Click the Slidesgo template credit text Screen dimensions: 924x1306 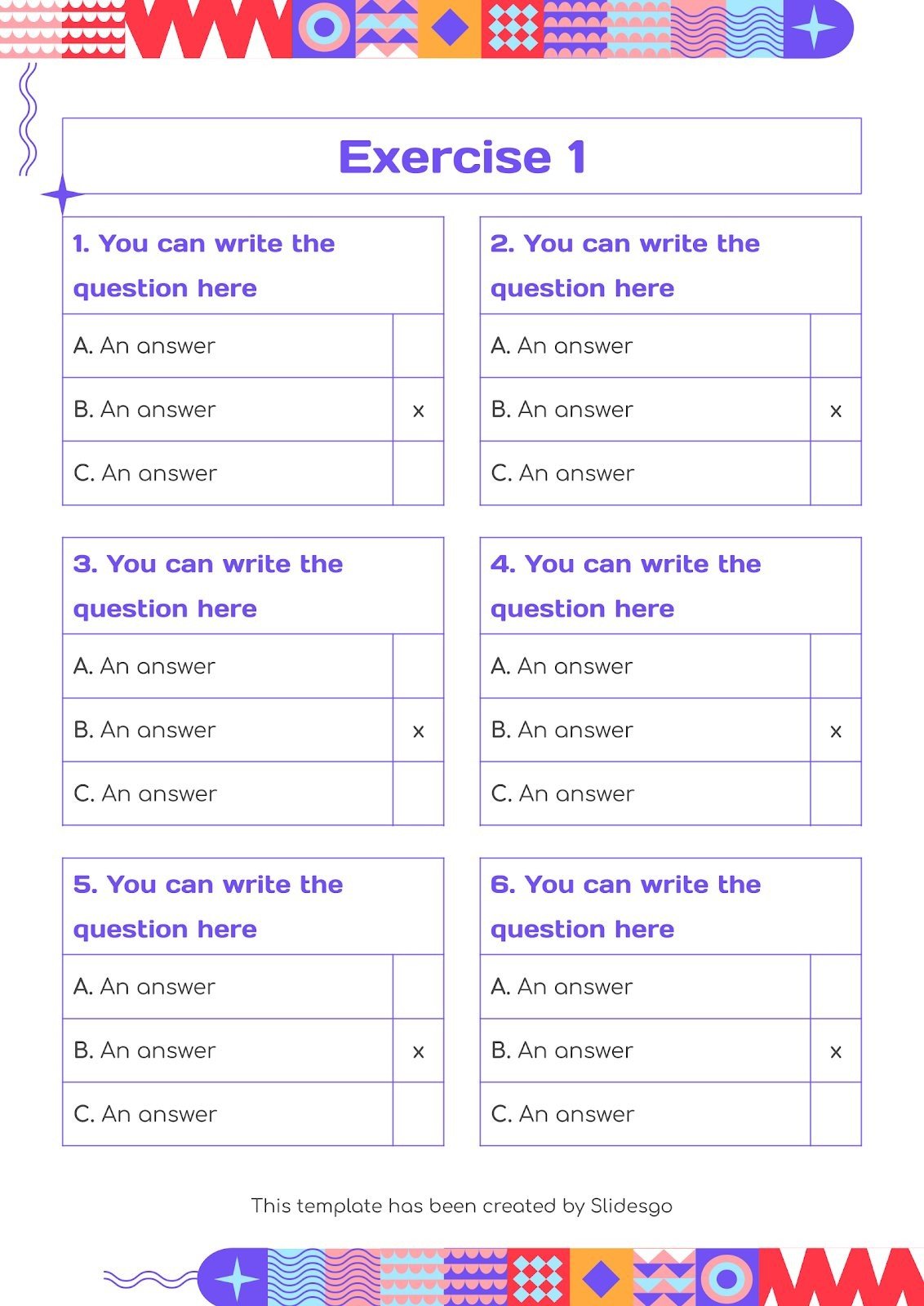pos(462,1206)
